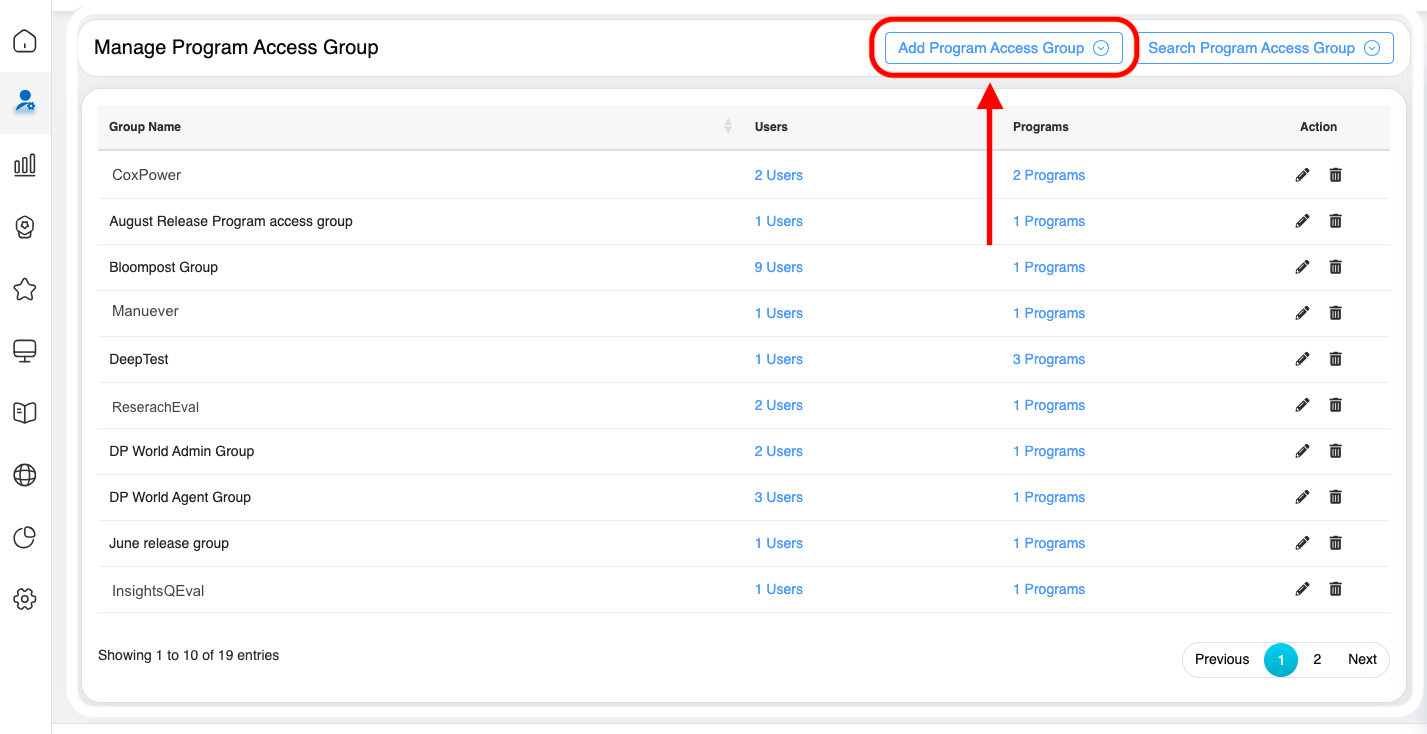Click the Previous pagination button
The image size is (1427, 734).
click(1221, 659)
